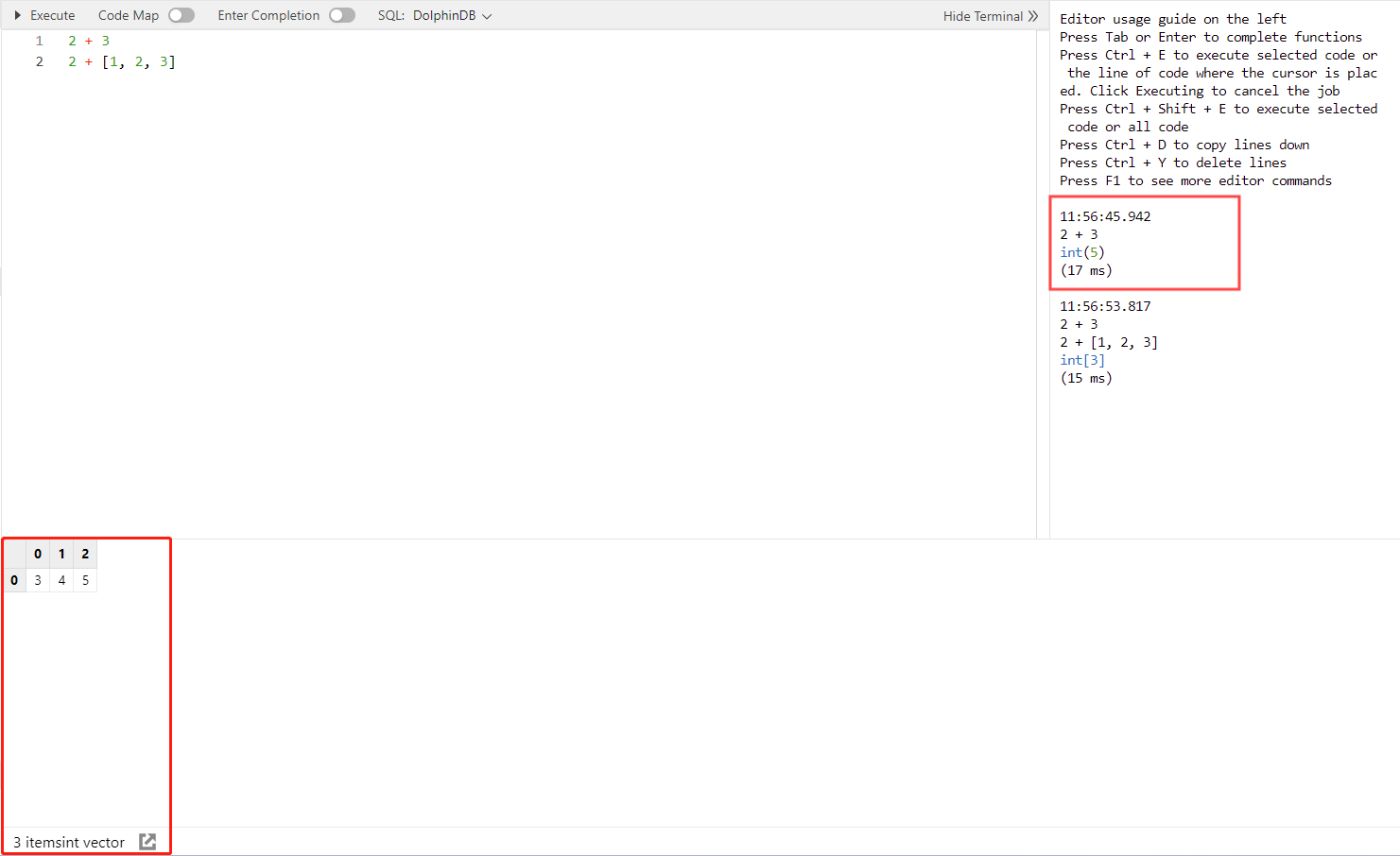Toggle the Code Map switch
The width and height of the screenshot is (1400, 856).
[x=181, y=15]
